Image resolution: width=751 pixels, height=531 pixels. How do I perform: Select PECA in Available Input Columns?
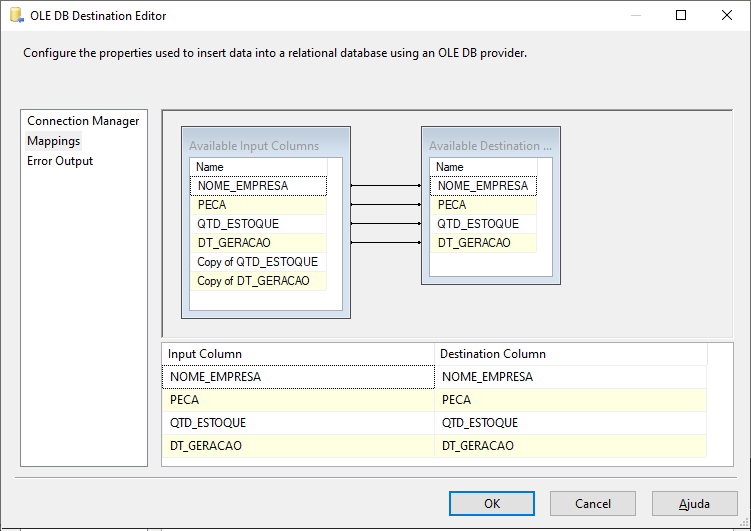tap(259, 205)
